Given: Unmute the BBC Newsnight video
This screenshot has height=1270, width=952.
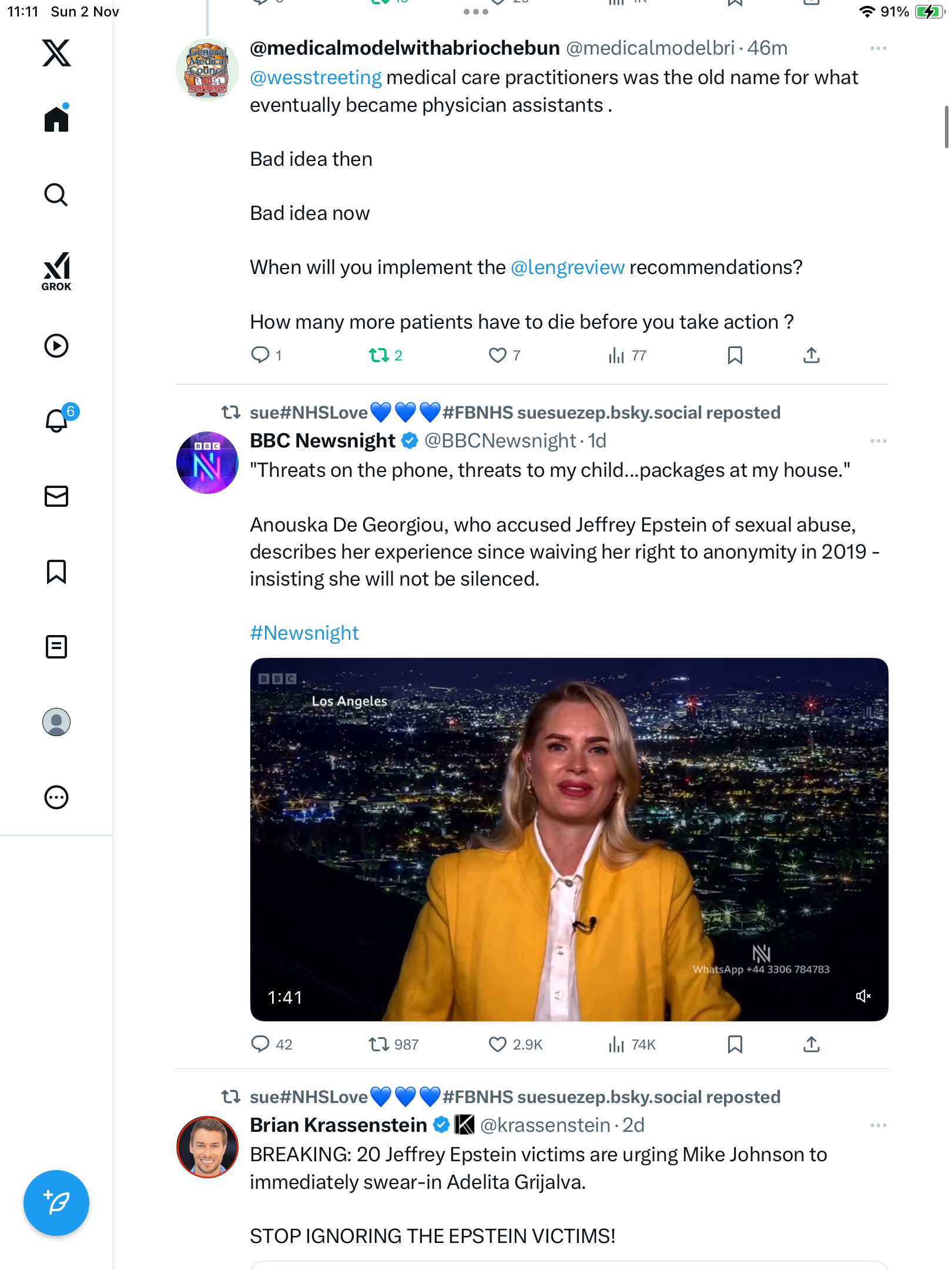Looking at the screenshot, I should pos(863,996).
